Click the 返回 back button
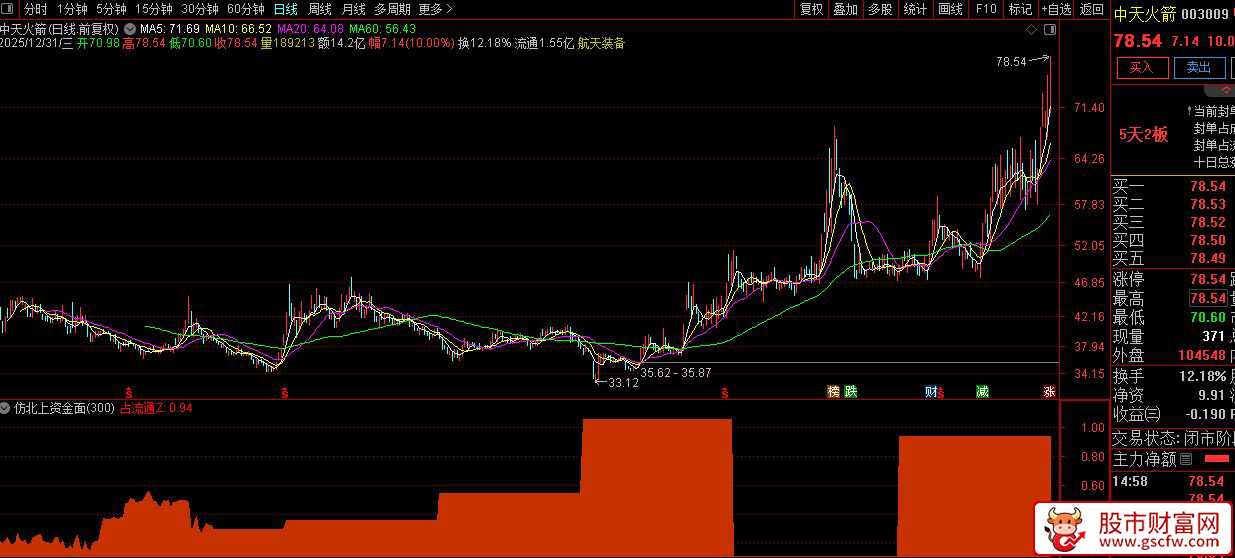 click(1091, 9)
